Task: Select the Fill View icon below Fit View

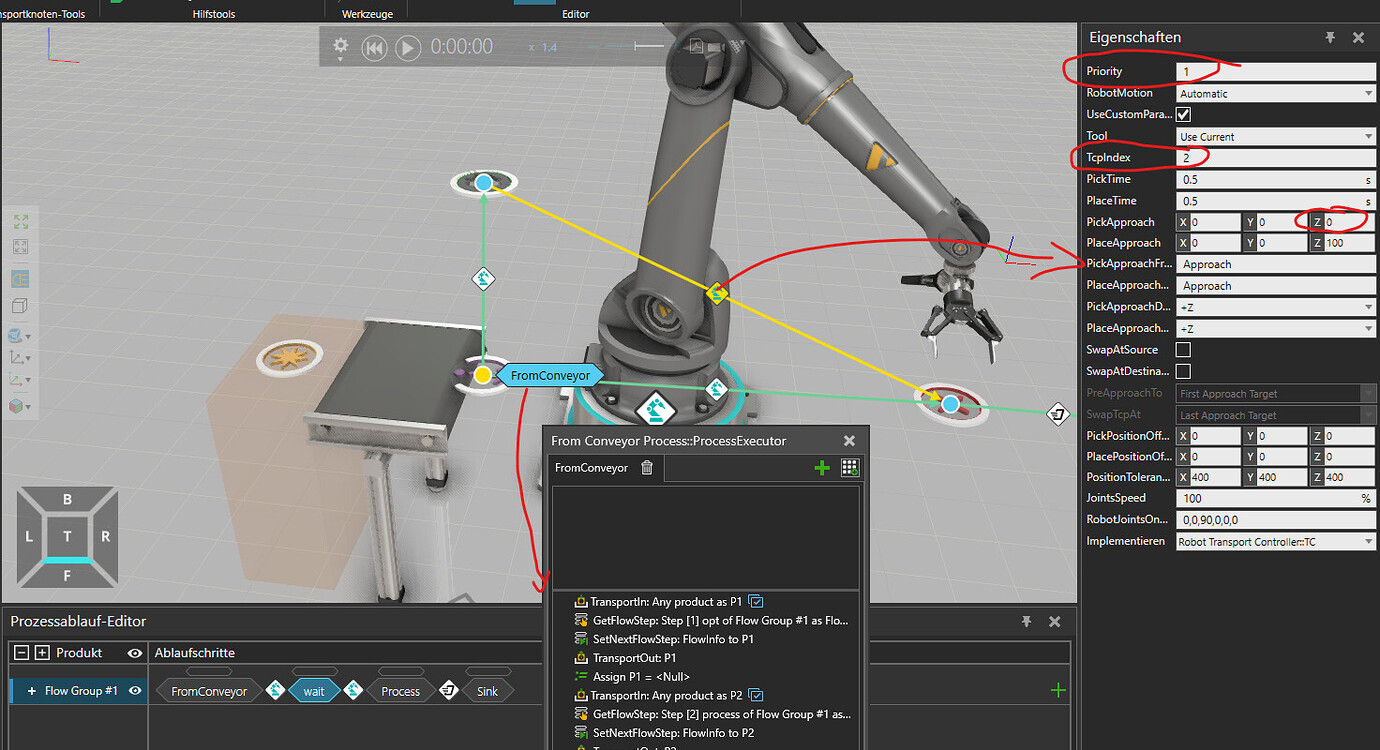Action: coord(22,246)
